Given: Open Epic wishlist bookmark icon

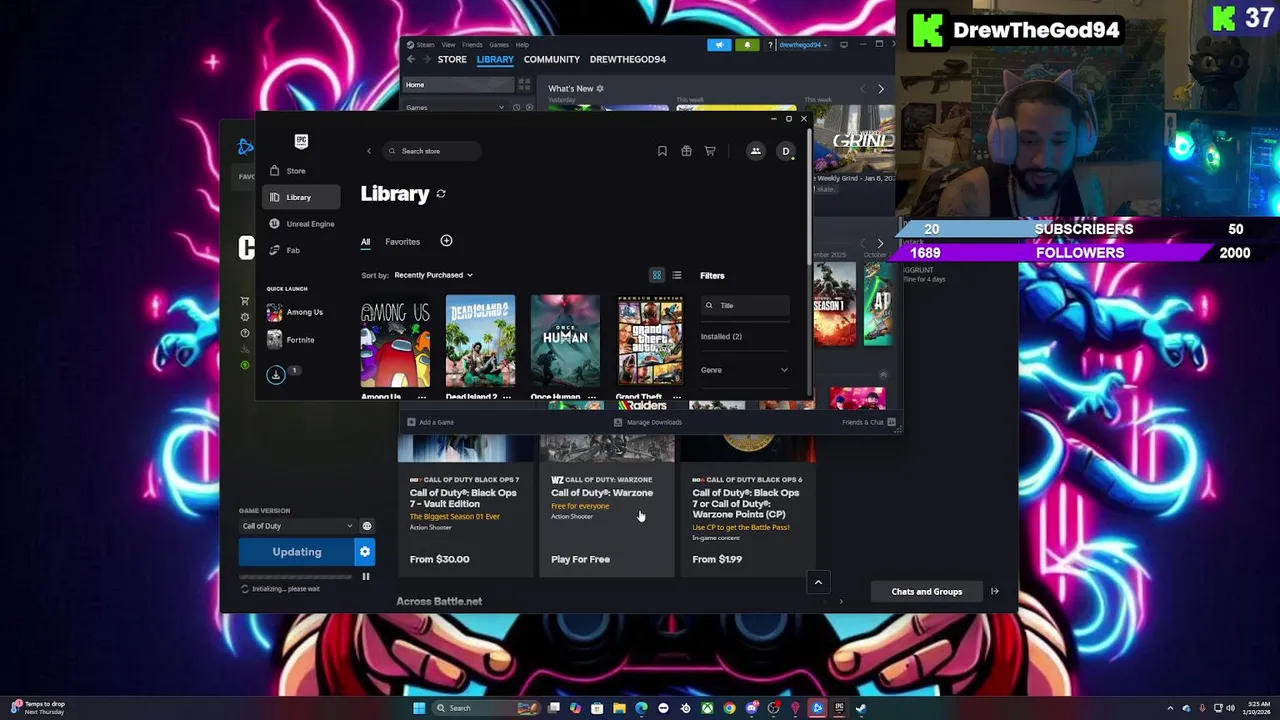Looking at the screenshot, I should [662, 151].
